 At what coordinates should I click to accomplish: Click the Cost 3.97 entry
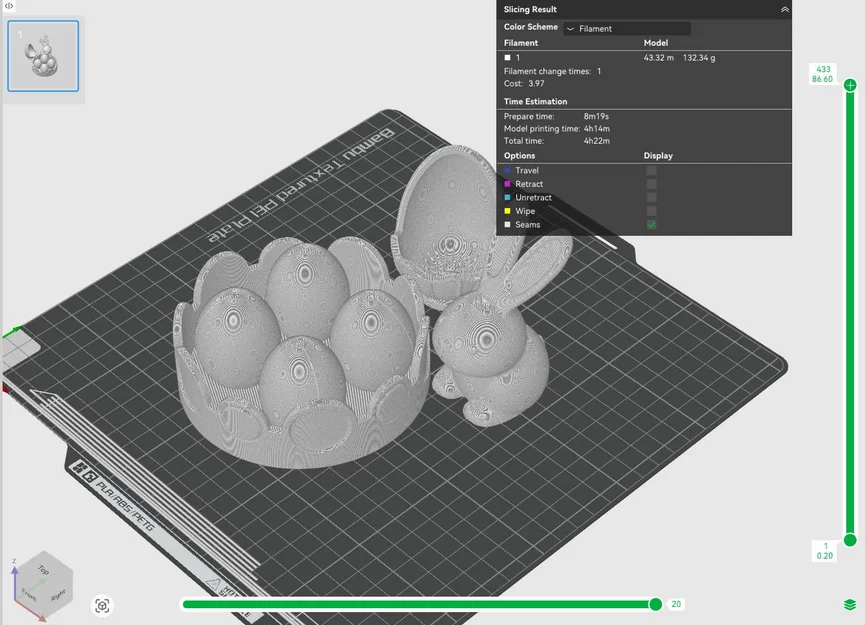coord(524,83)
